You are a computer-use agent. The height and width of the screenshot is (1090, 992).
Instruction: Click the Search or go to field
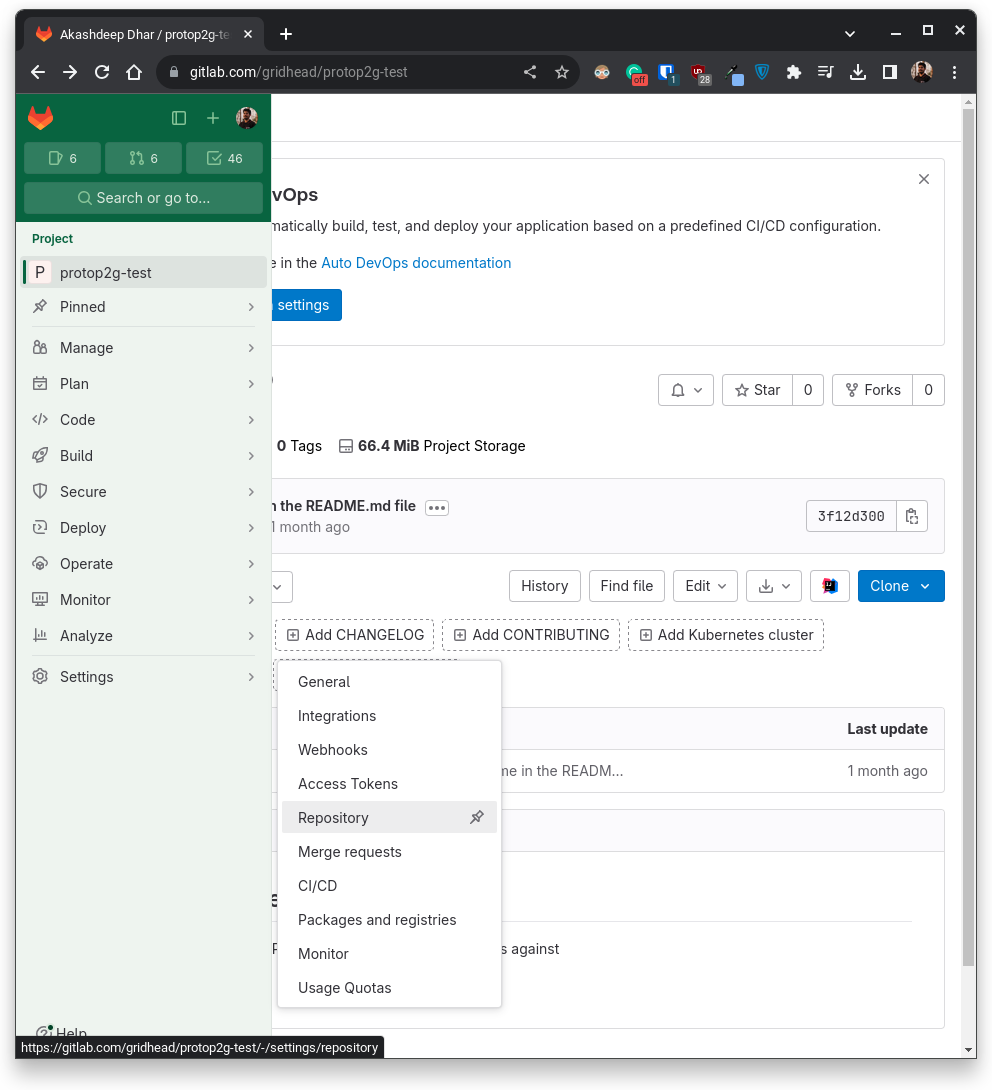(x=143, y=198)
